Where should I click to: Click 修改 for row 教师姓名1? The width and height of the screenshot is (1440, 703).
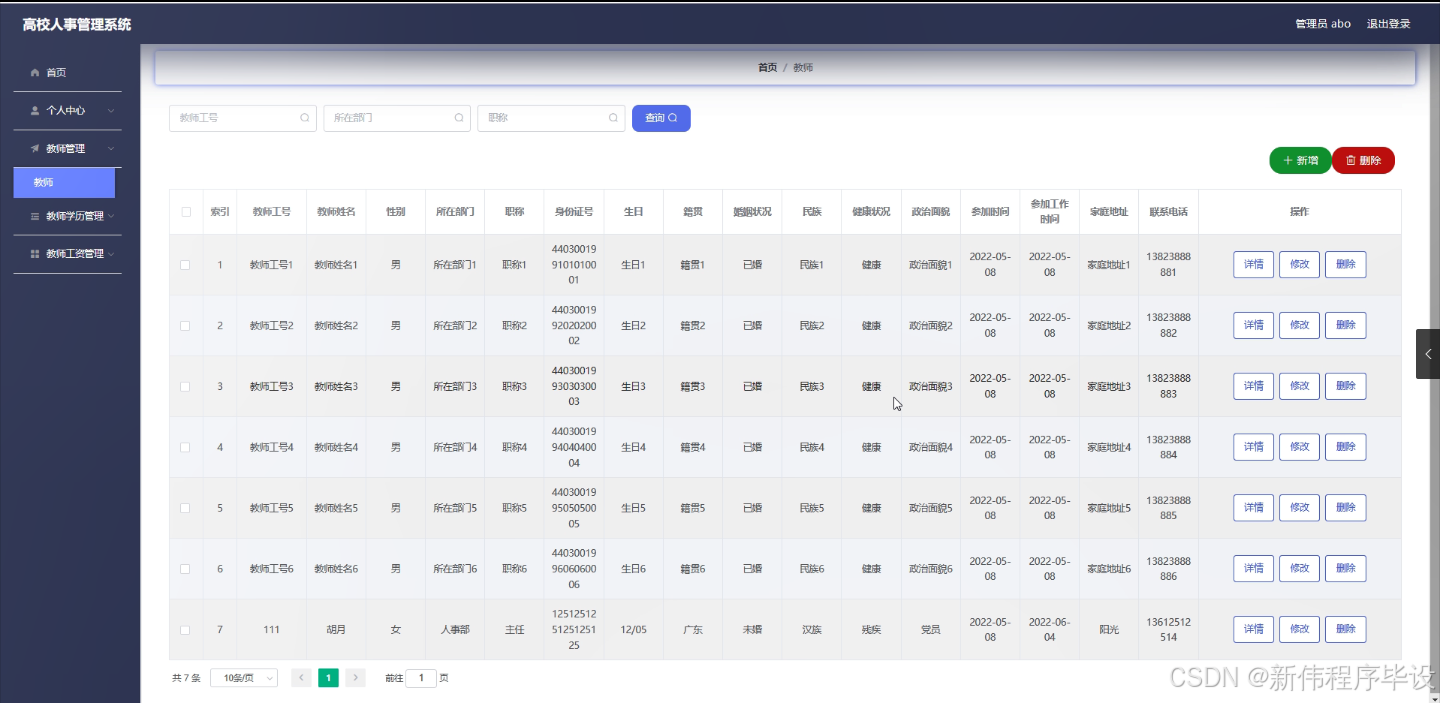(1299, 265)
